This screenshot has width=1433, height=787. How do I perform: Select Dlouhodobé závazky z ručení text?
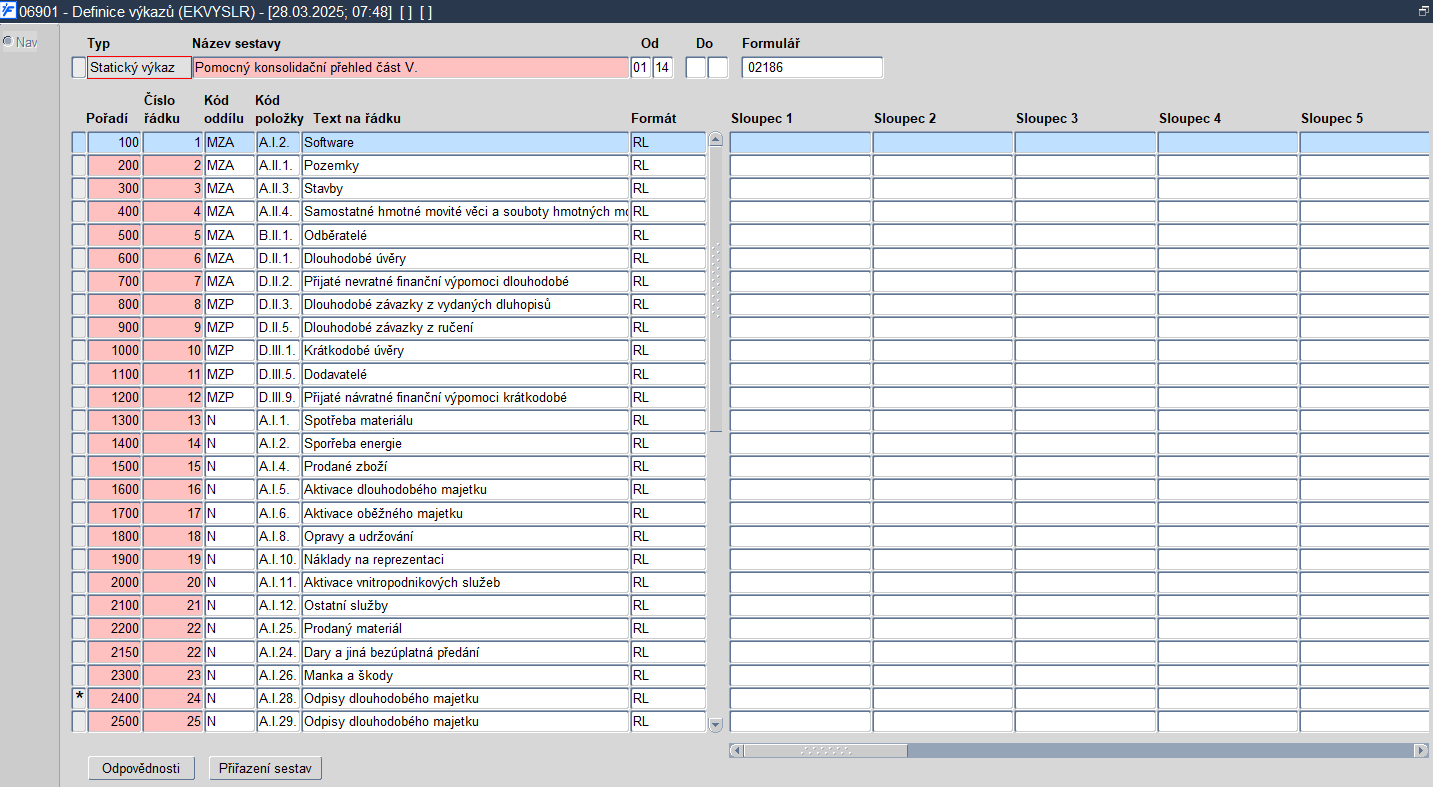pos(466,327)
